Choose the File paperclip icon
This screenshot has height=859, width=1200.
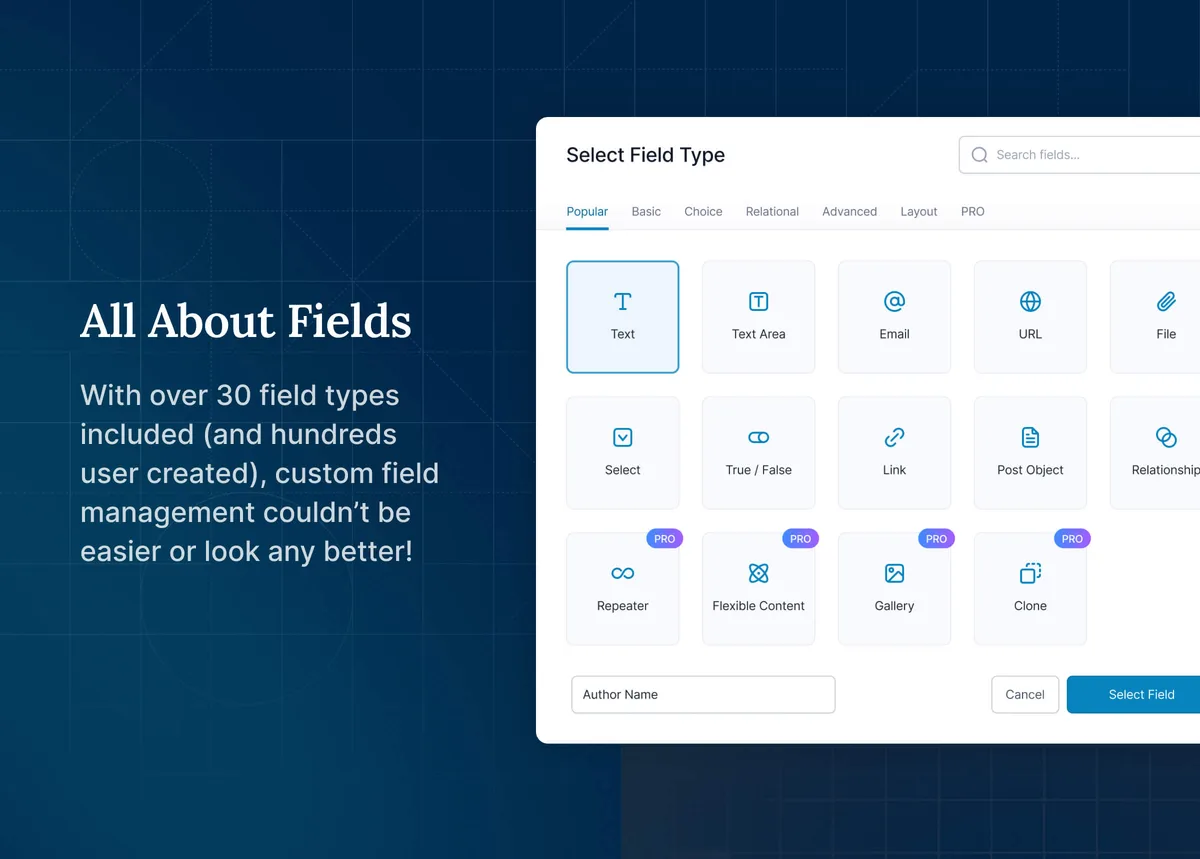pyautogui.click(x=1166, y=302)
